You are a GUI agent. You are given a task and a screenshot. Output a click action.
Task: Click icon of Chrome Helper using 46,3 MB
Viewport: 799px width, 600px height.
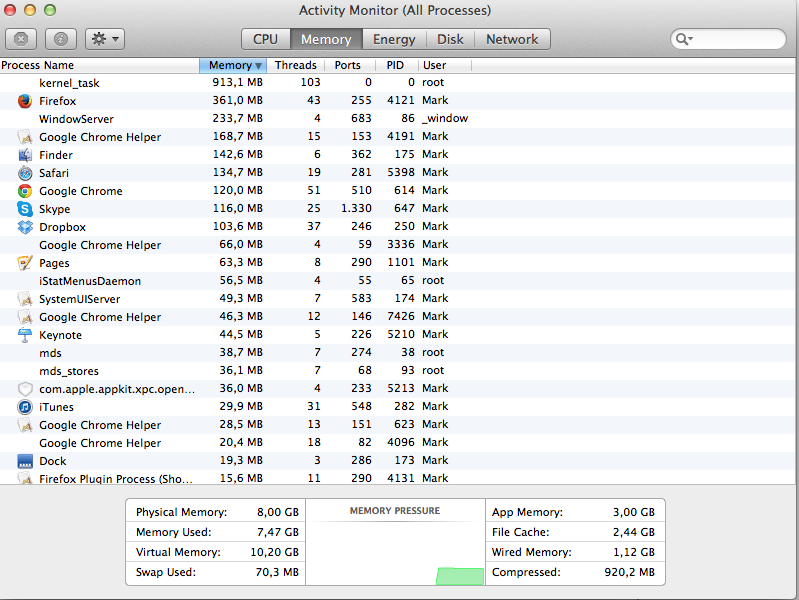pyautogui.click(x=25, y=317)
